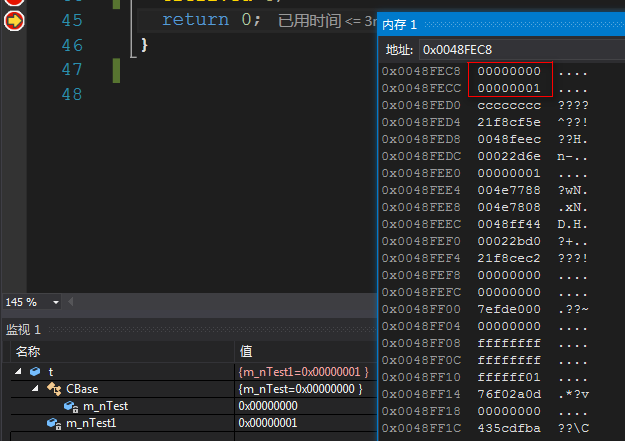Click memory value 435cdfba
625x441 pixels.
(x=509, y=428)
